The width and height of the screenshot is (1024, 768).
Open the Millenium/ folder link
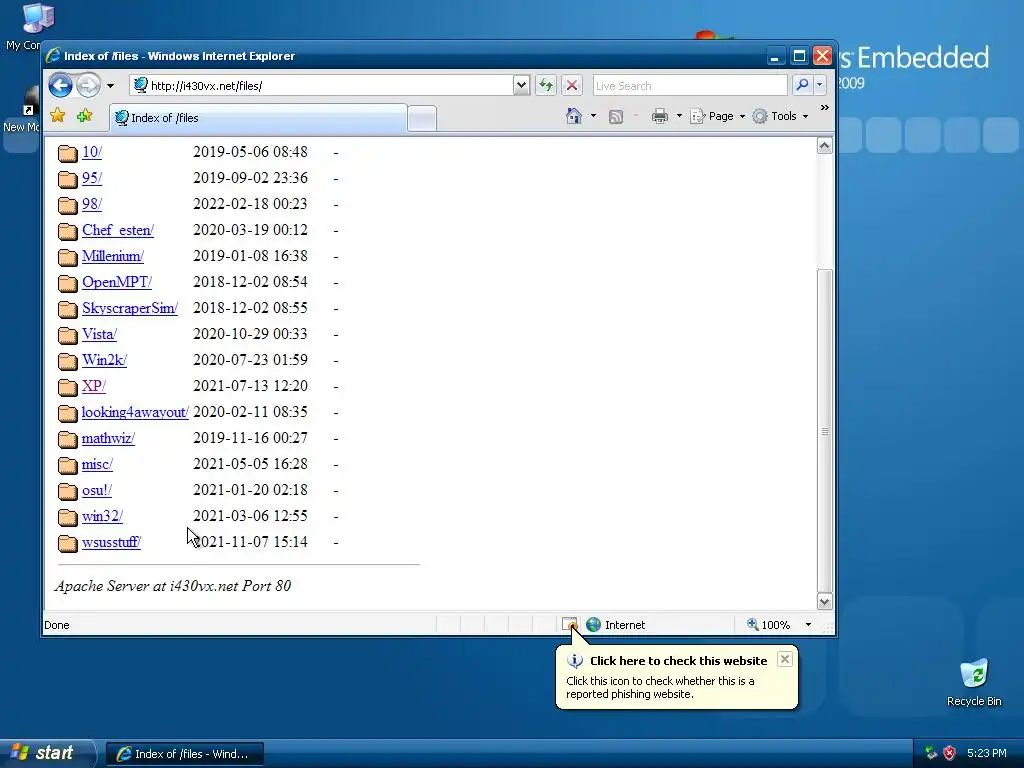(113, 256)
